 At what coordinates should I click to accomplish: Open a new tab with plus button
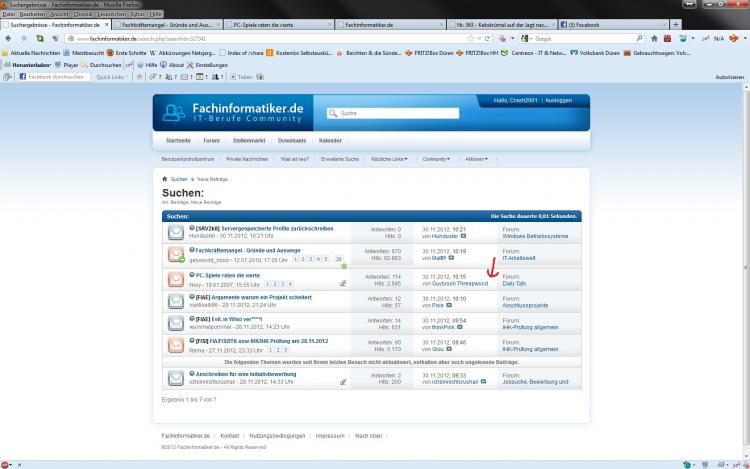coord(675,25)
